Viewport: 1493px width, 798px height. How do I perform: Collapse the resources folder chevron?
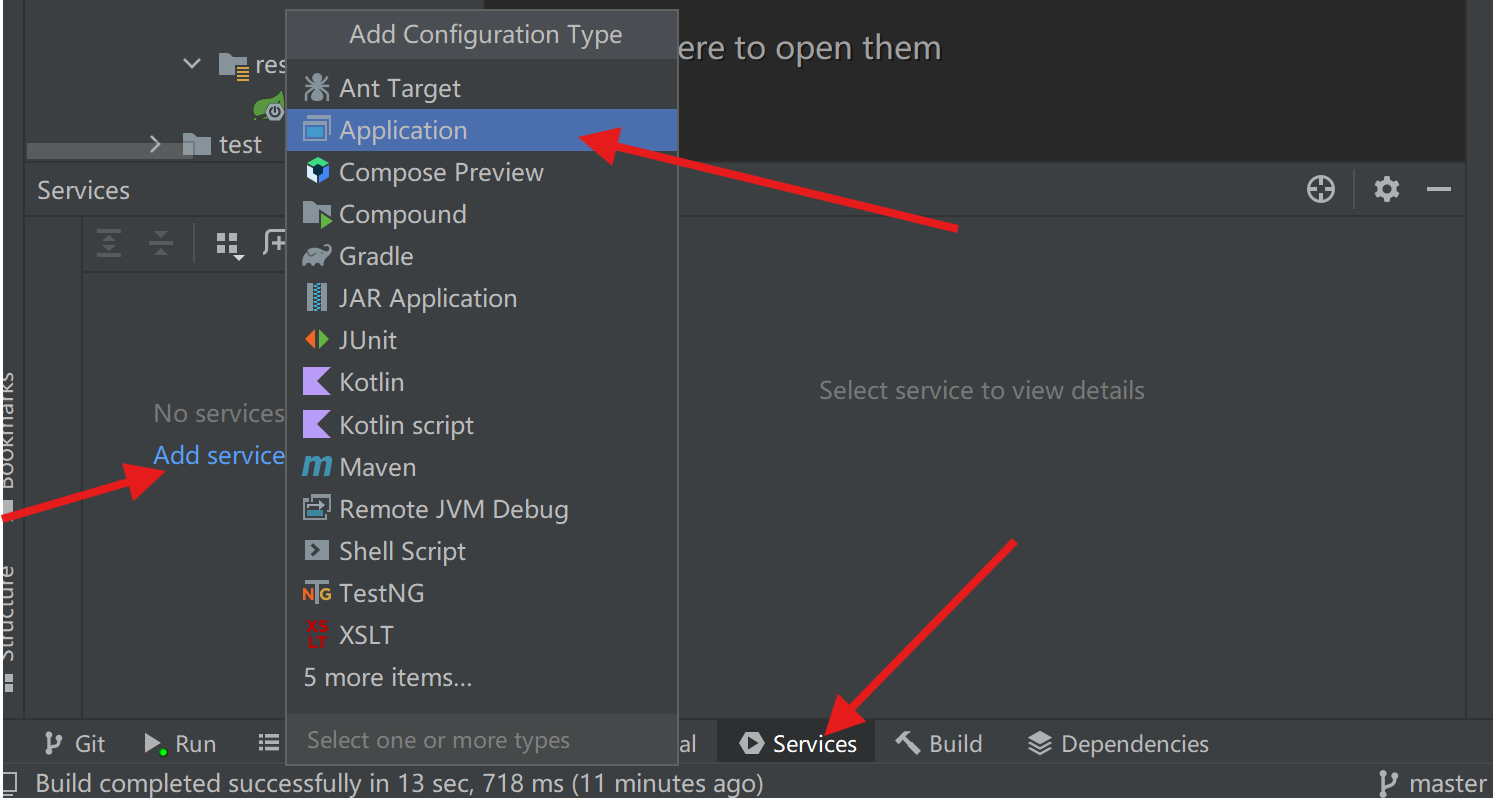click(192, 64)
